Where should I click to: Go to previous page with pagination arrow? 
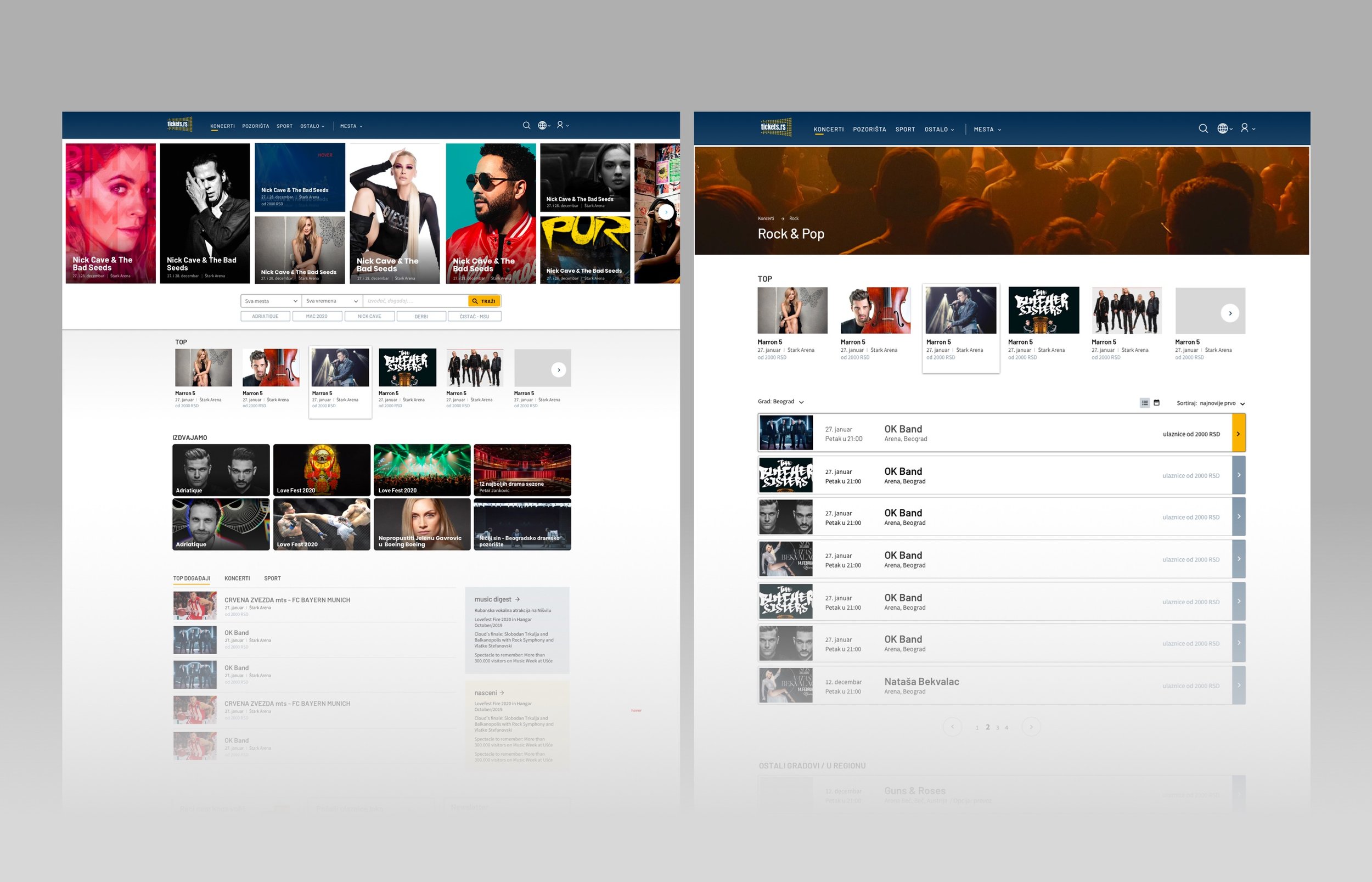tap(952, 727)
